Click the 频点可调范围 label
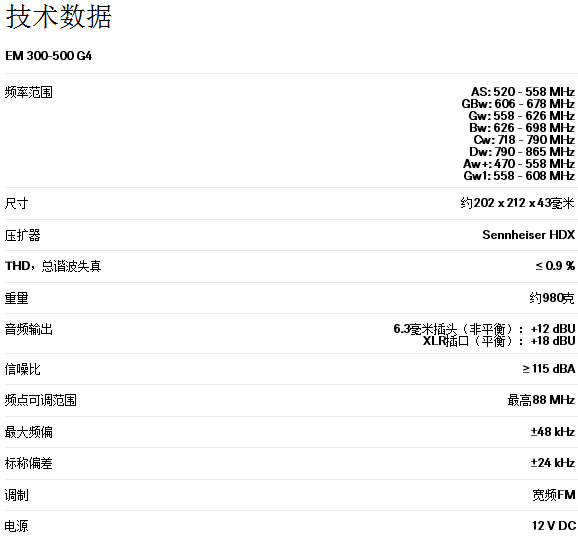The width and height of the screenshot is (578, 537). tap(41, 400)
